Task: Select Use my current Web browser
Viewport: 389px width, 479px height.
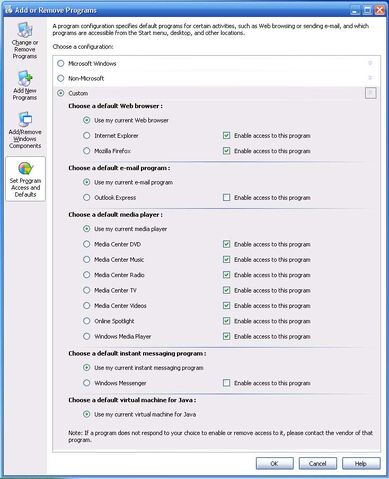Action: click(x=87, y=120)
